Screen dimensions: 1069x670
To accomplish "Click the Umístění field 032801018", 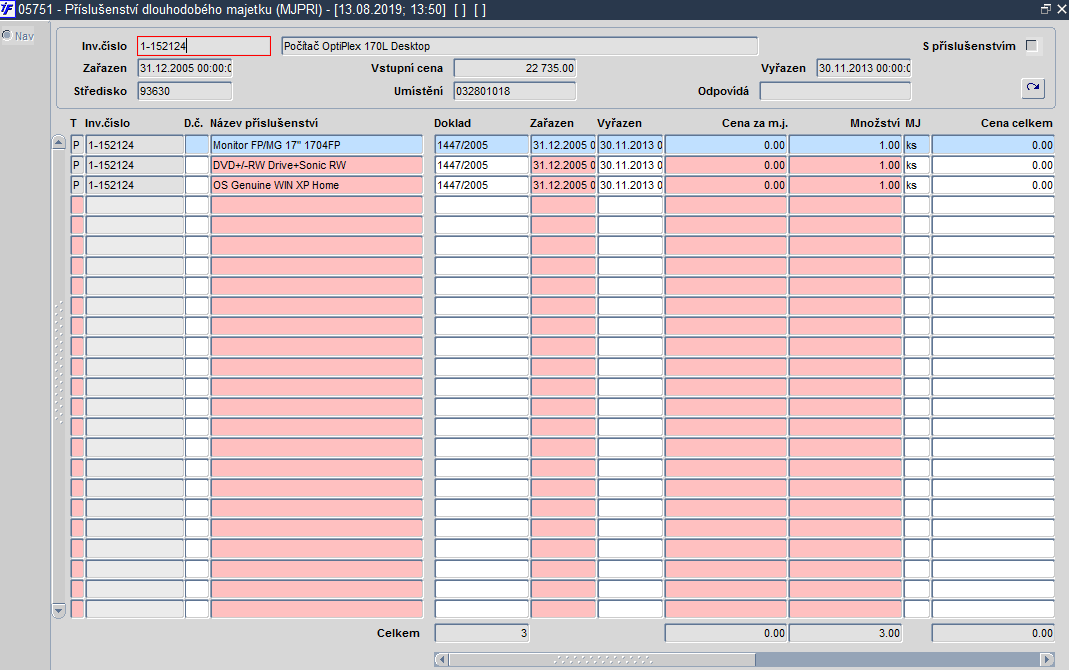I will click(x=515, y=91).
